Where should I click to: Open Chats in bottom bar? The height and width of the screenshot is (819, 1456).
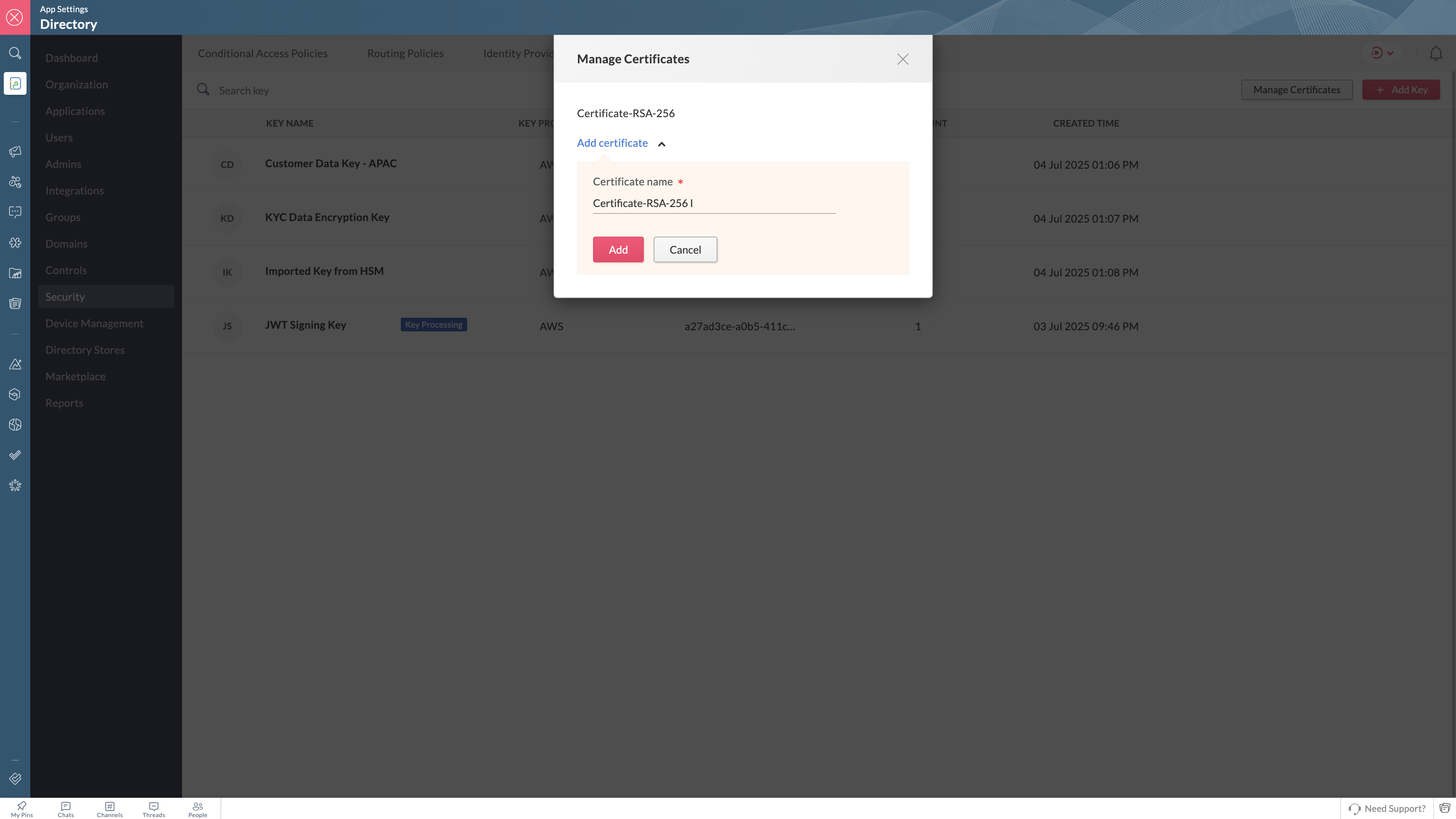pos(66,809)
